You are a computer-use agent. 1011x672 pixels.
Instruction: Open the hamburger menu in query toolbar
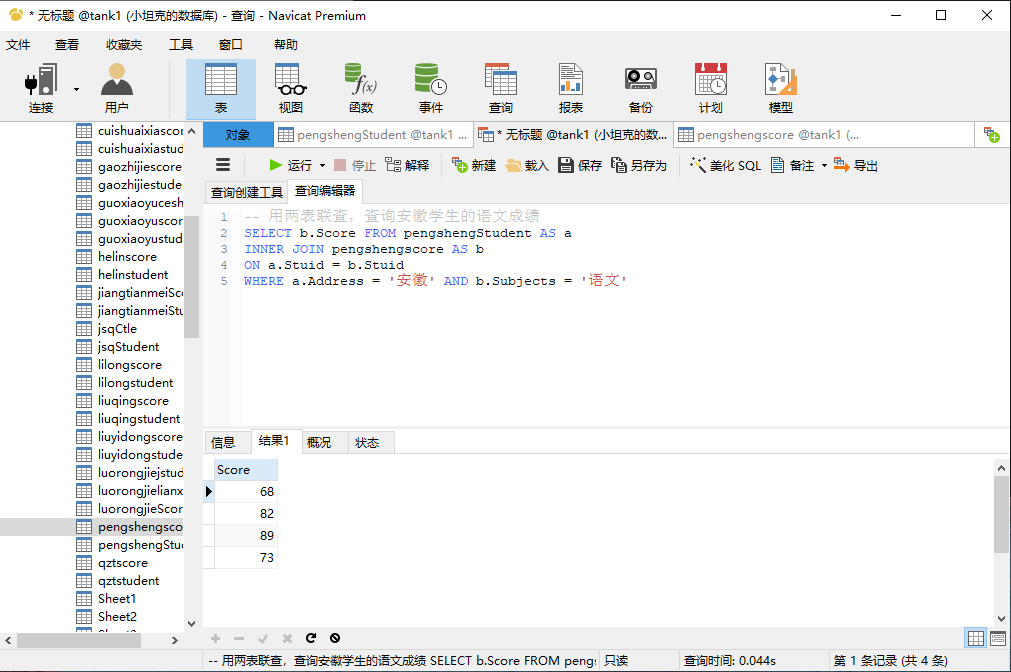point(223,165)
